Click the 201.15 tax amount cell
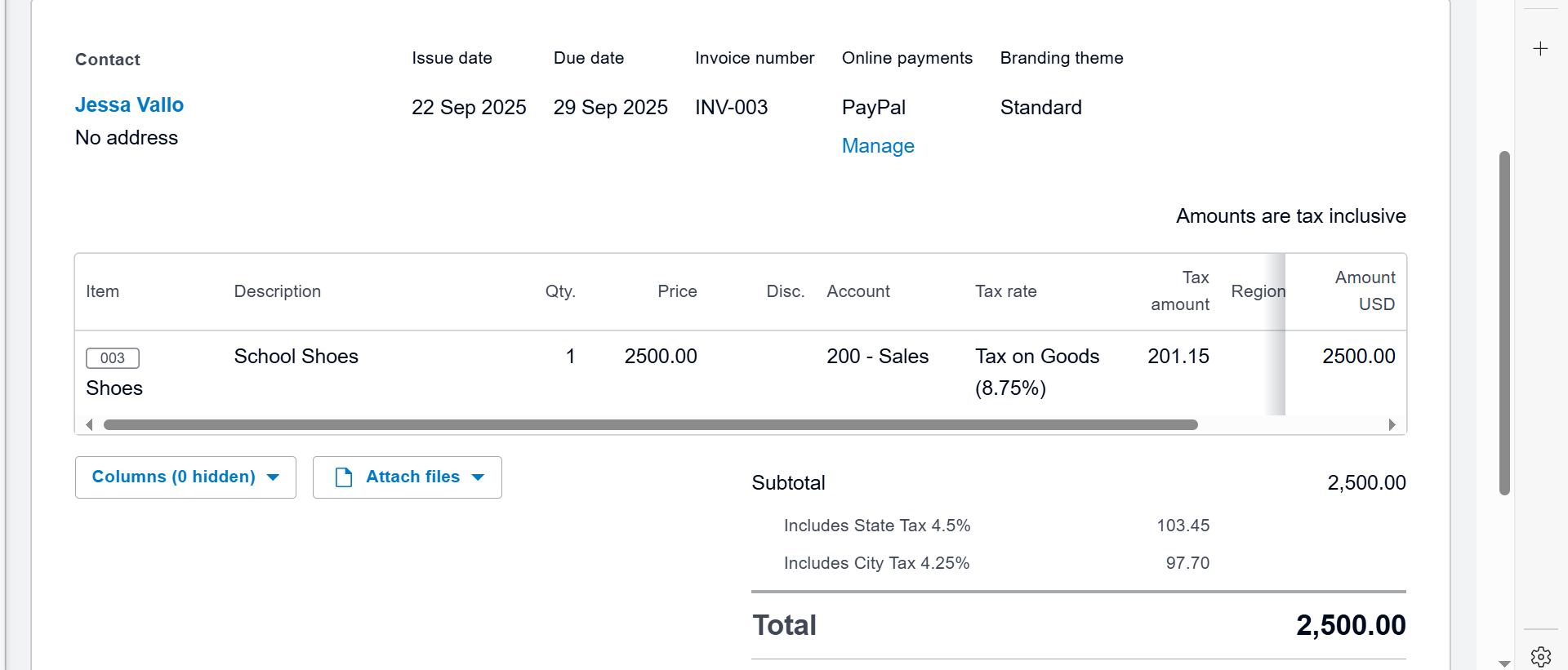Viewport: 1568px width, 670px height. point(1178,357)
